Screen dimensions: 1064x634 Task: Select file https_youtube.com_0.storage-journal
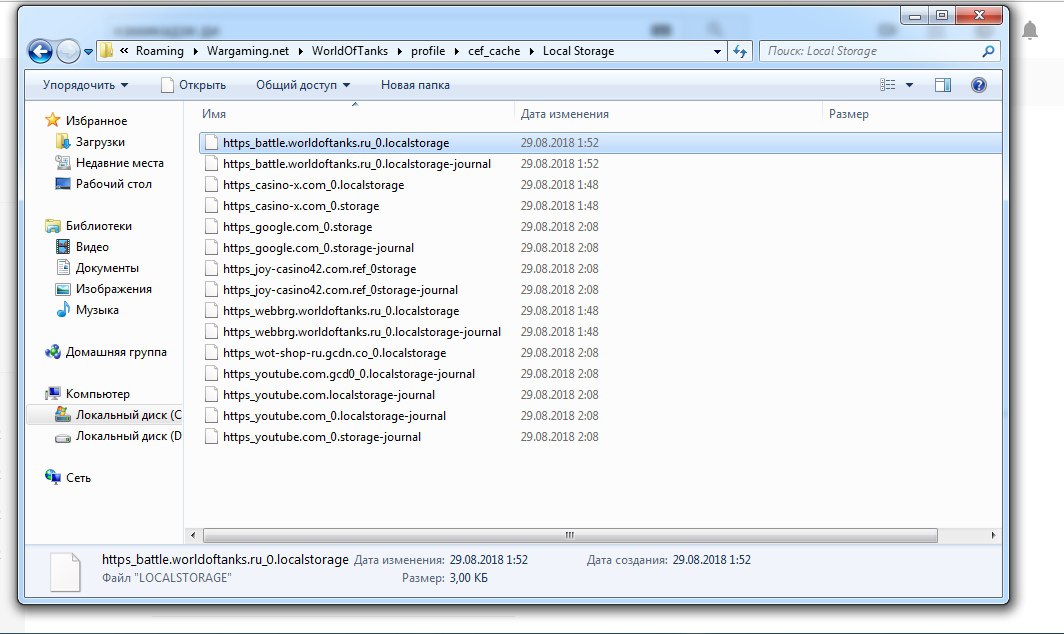point(322,438)
